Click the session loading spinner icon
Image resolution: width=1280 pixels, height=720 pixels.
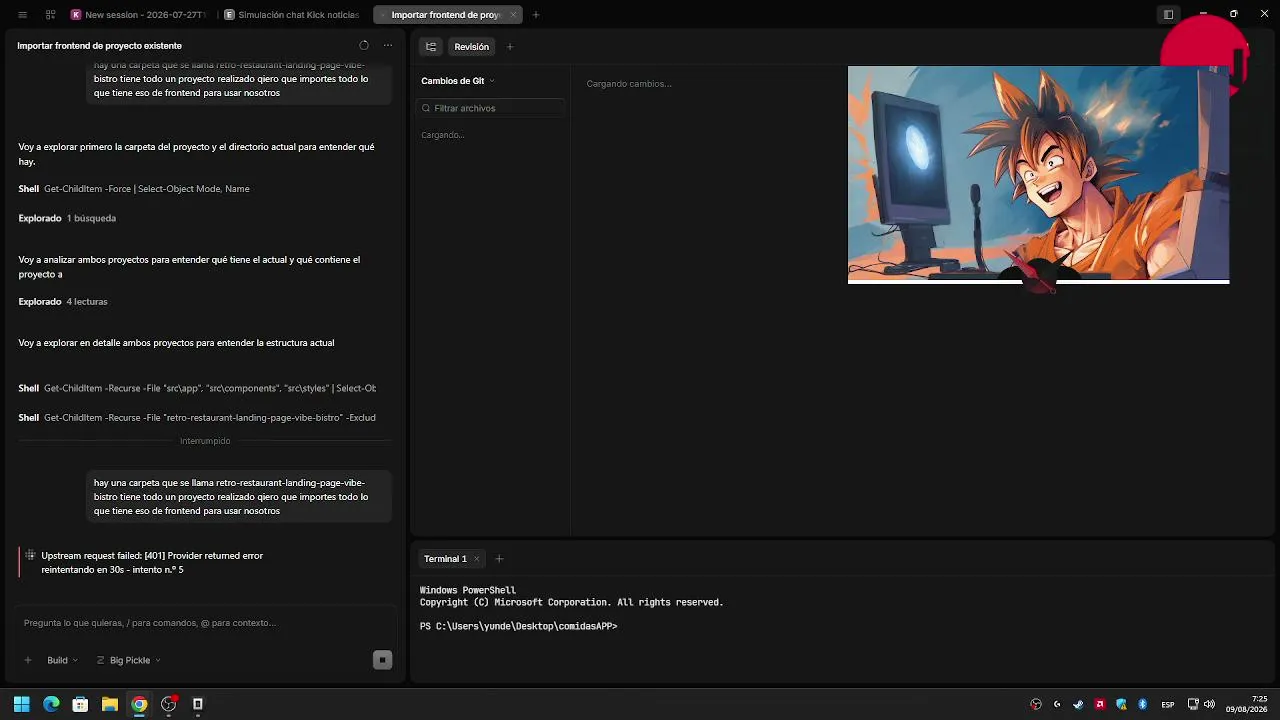point(364,46)
